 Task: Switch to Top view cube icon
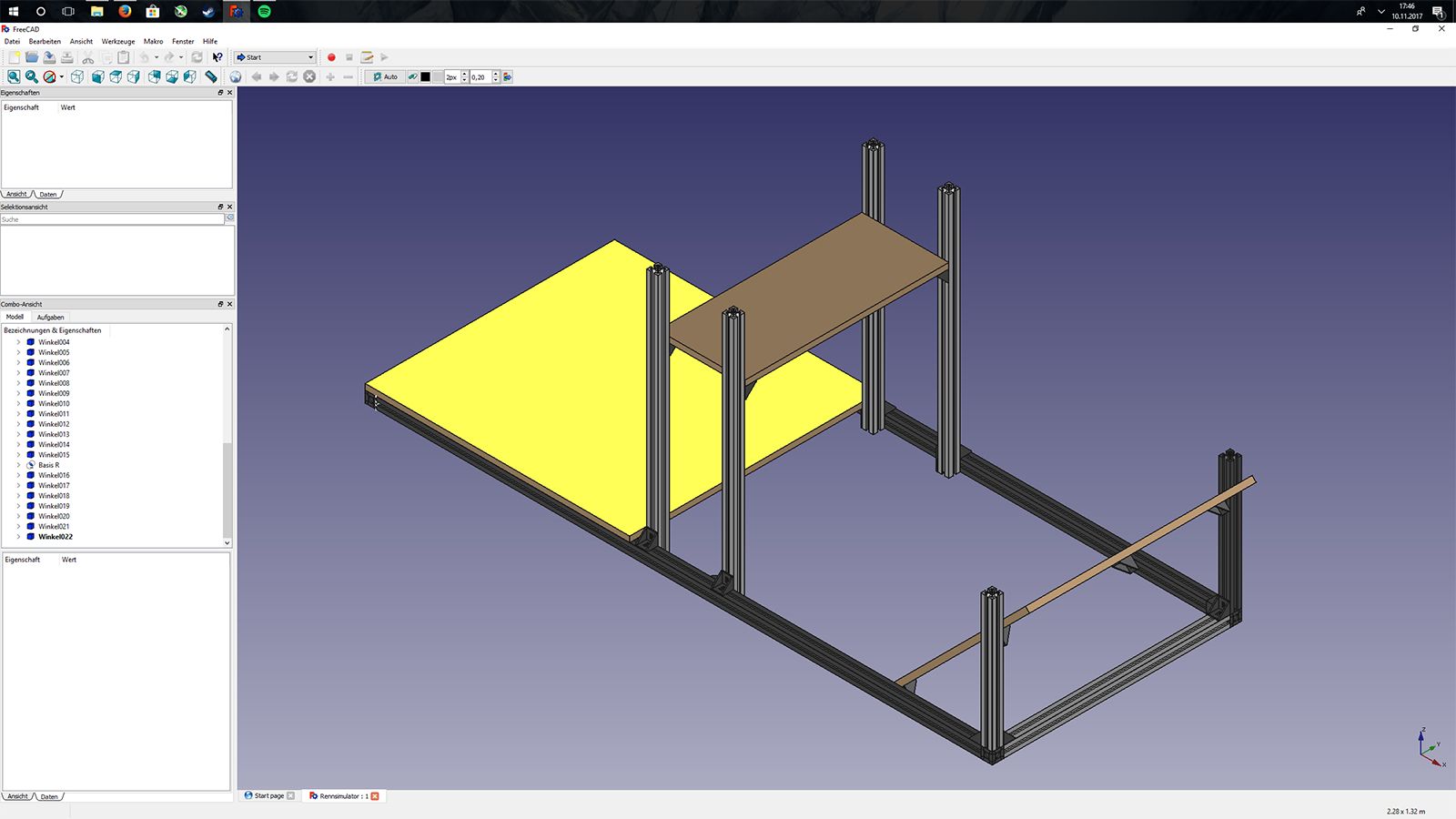click(116, 77)
